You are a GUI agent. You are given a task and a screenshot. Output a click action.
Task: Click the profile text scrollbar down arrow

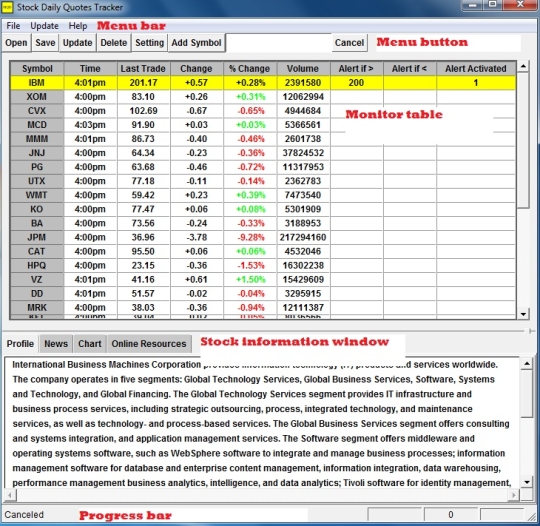[527, 482]
